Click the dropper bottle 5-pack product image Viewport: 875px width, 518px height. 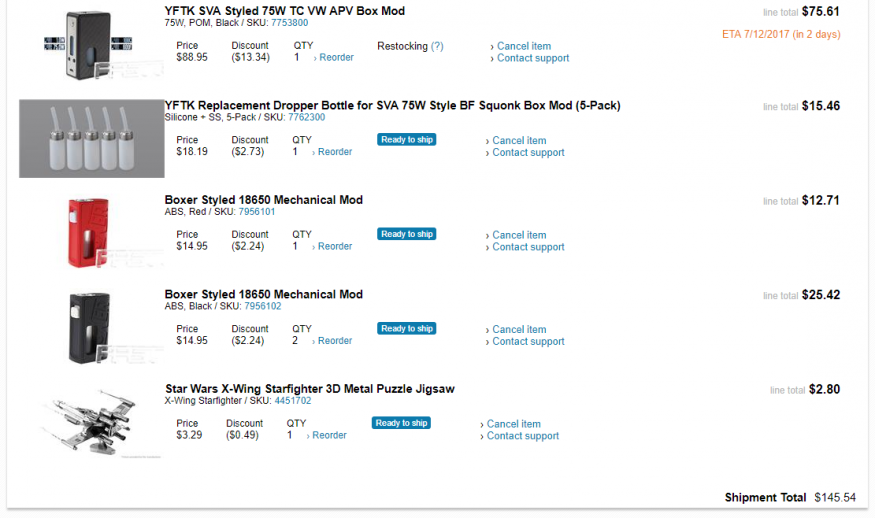(x=91, y=138)
